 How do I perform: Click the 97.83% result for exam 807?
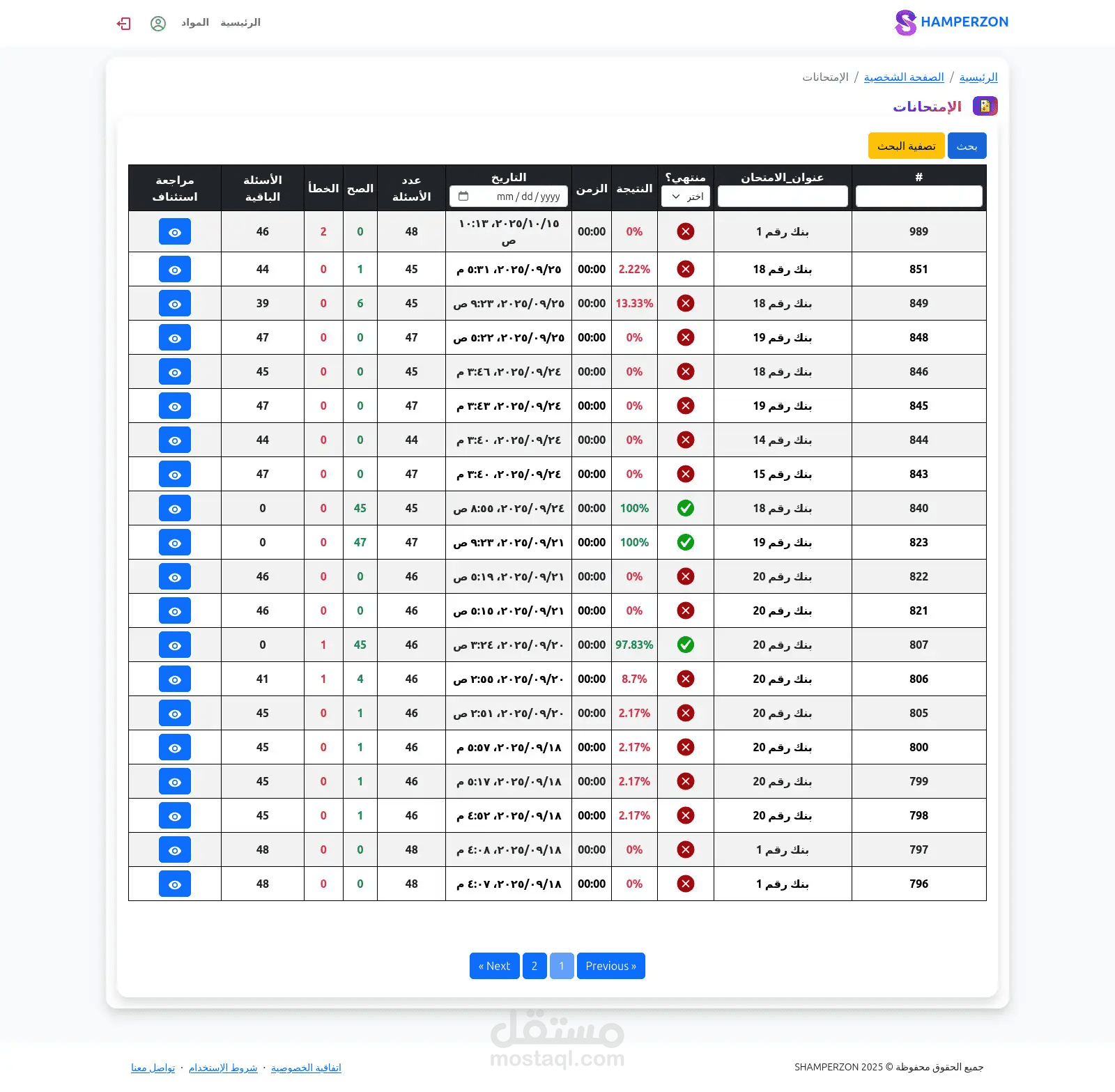tap(634, 645)
